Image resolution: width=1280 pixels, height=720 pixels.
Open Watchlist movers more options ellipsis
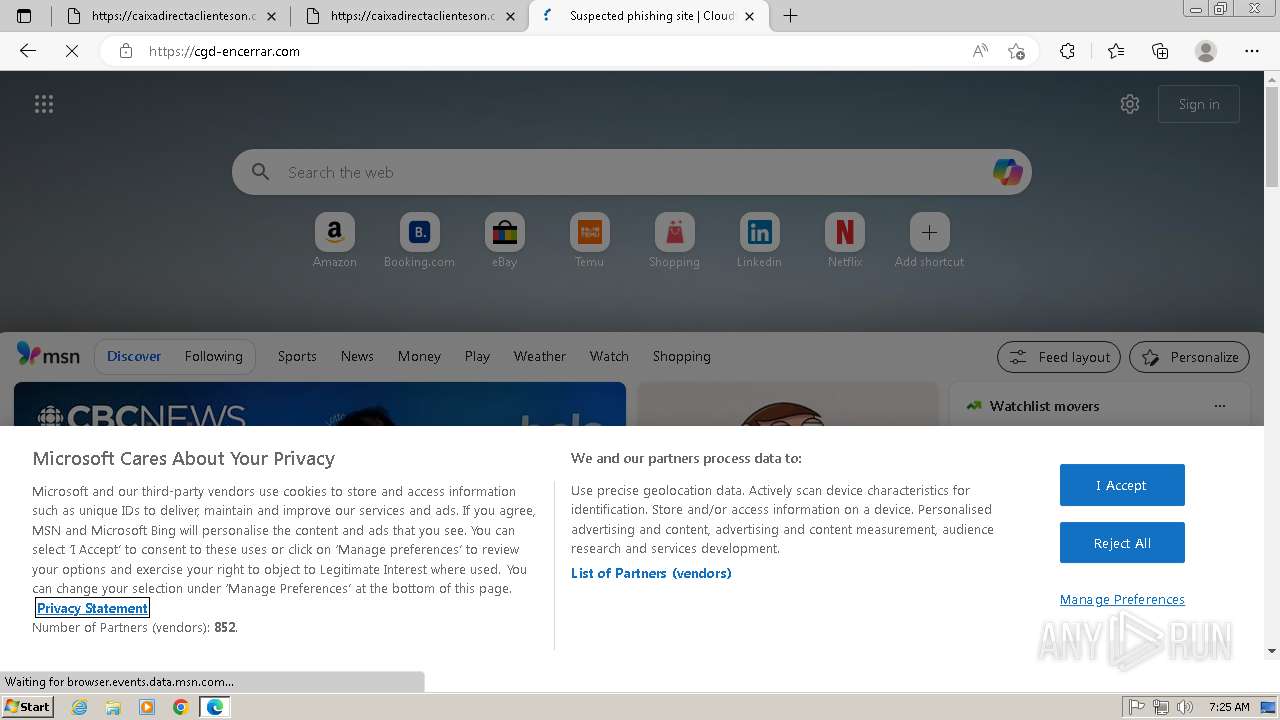(1219, 406)
